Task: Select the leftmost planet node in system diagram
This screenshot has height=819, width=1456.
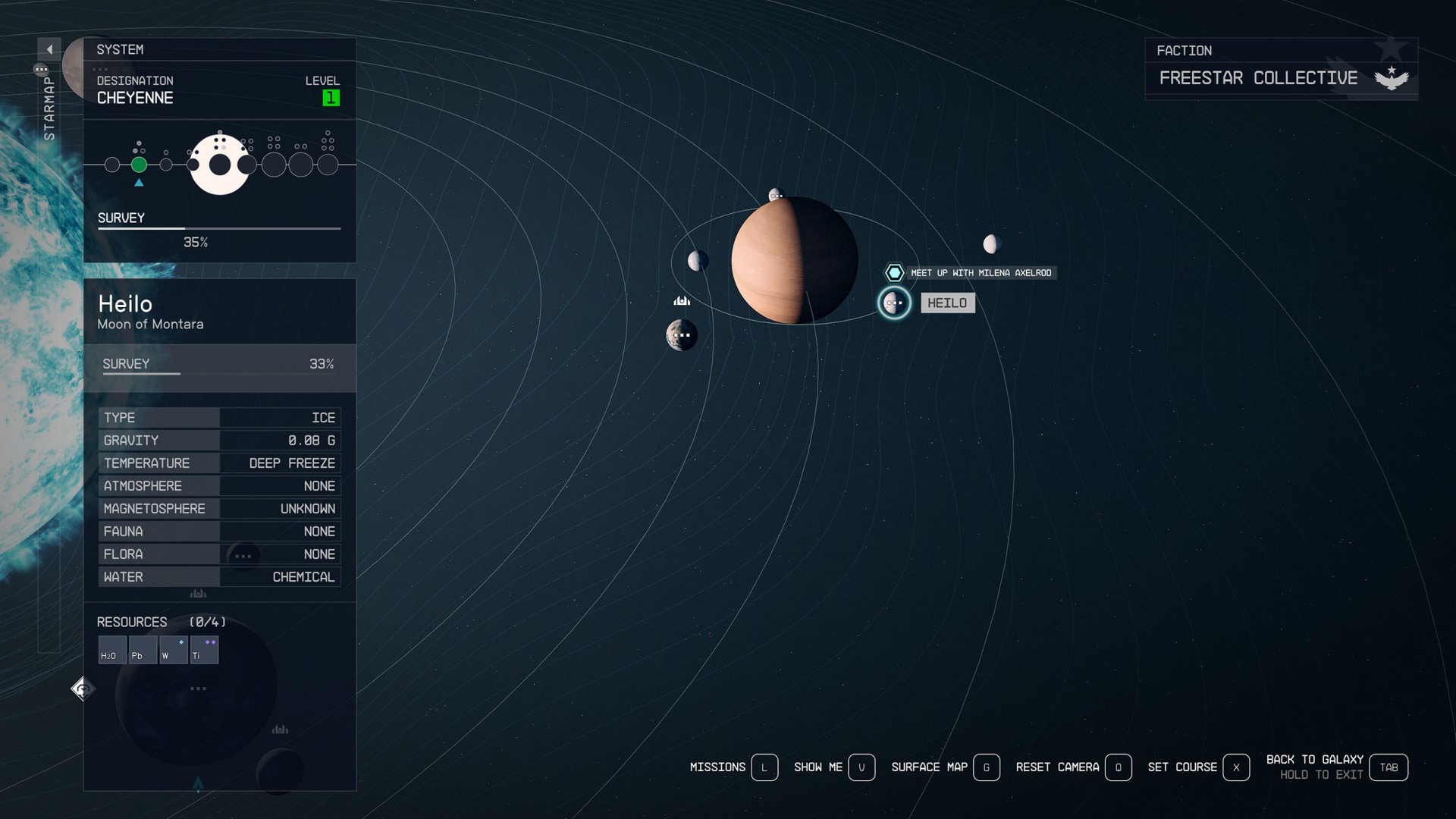Action: (x=112, y=165)
